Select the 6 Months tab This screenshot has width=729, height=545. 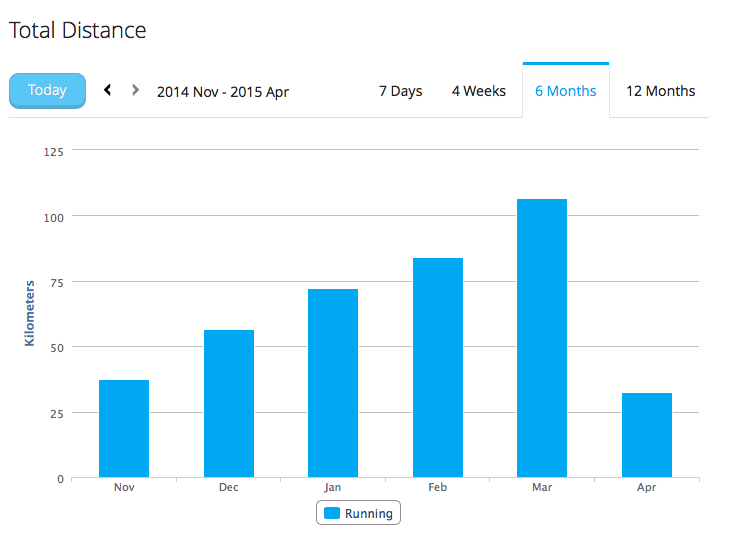tap(565, 91)
